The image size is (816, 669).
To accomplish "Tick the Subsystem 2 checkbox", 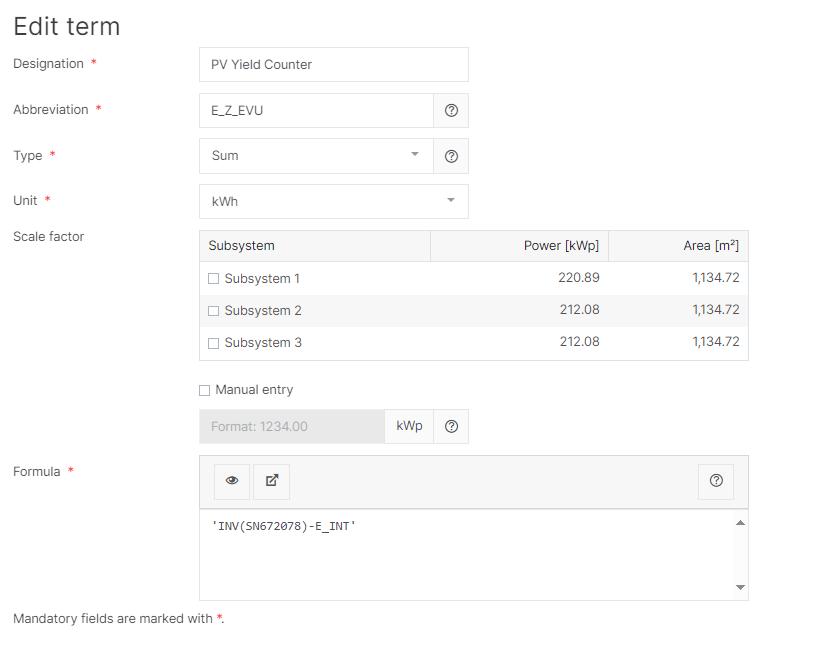I will pyautogui.click(x=213, y=311).
